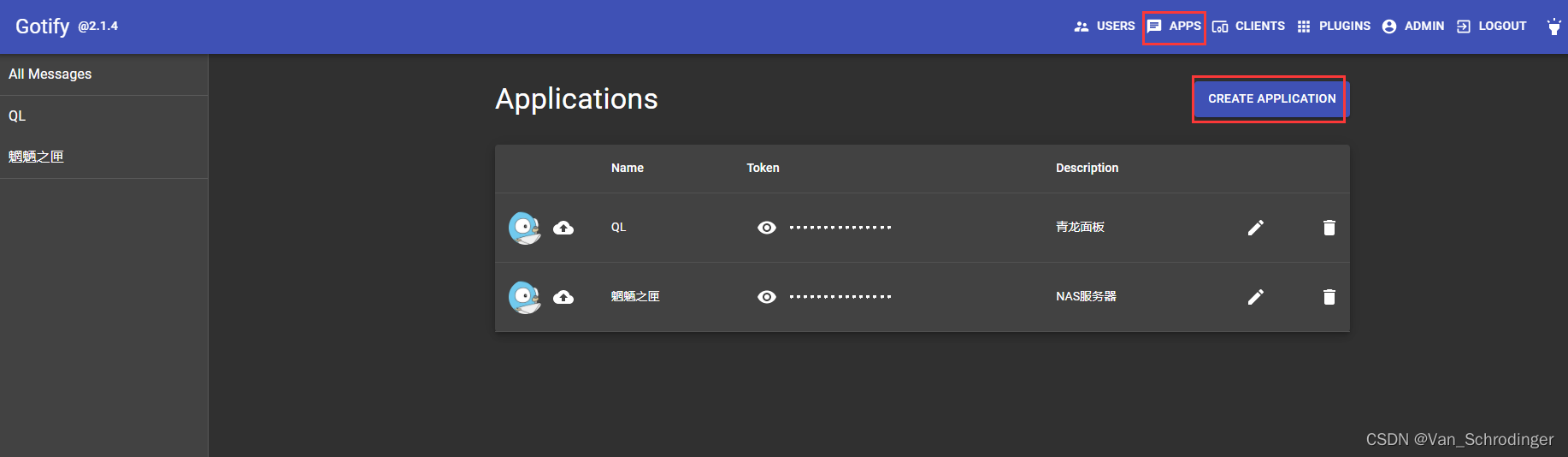
Task: Delete the QL application
Action: coord(1329,228)
